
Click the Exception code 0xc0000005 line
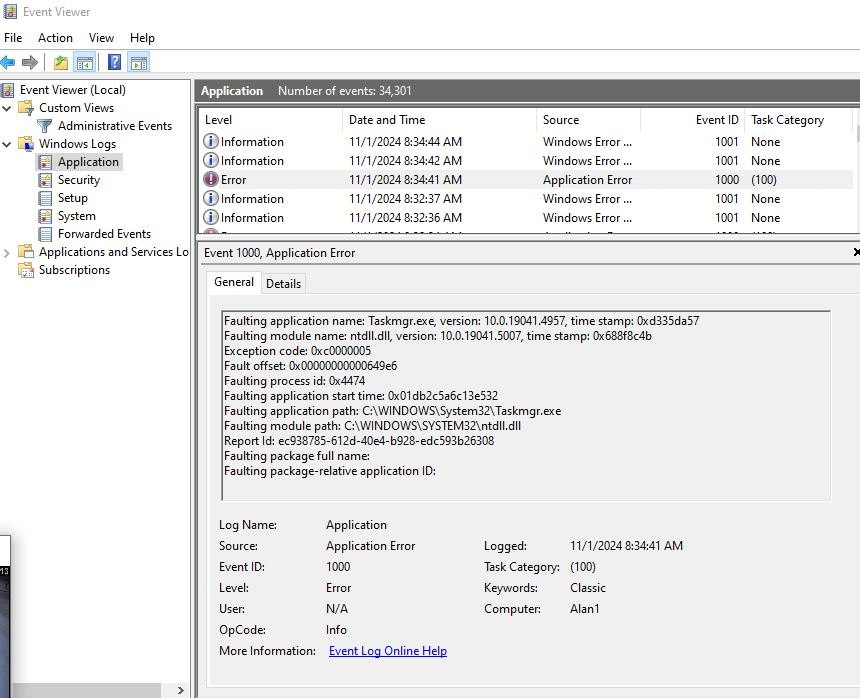point(297,351)
